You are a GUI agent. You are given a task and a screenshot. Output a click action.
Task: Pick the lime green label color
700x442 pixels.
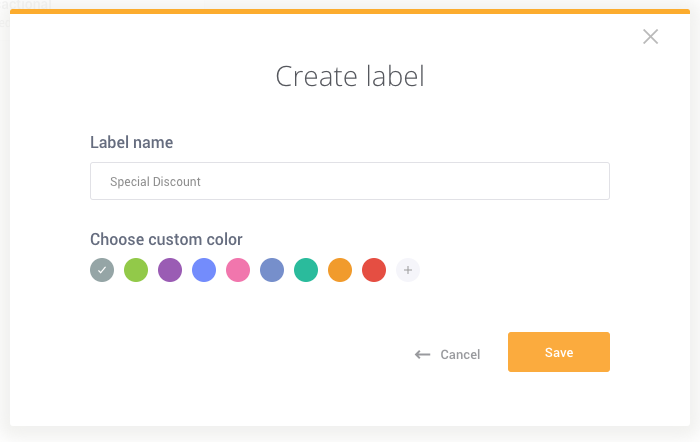(x=136, y=270)
